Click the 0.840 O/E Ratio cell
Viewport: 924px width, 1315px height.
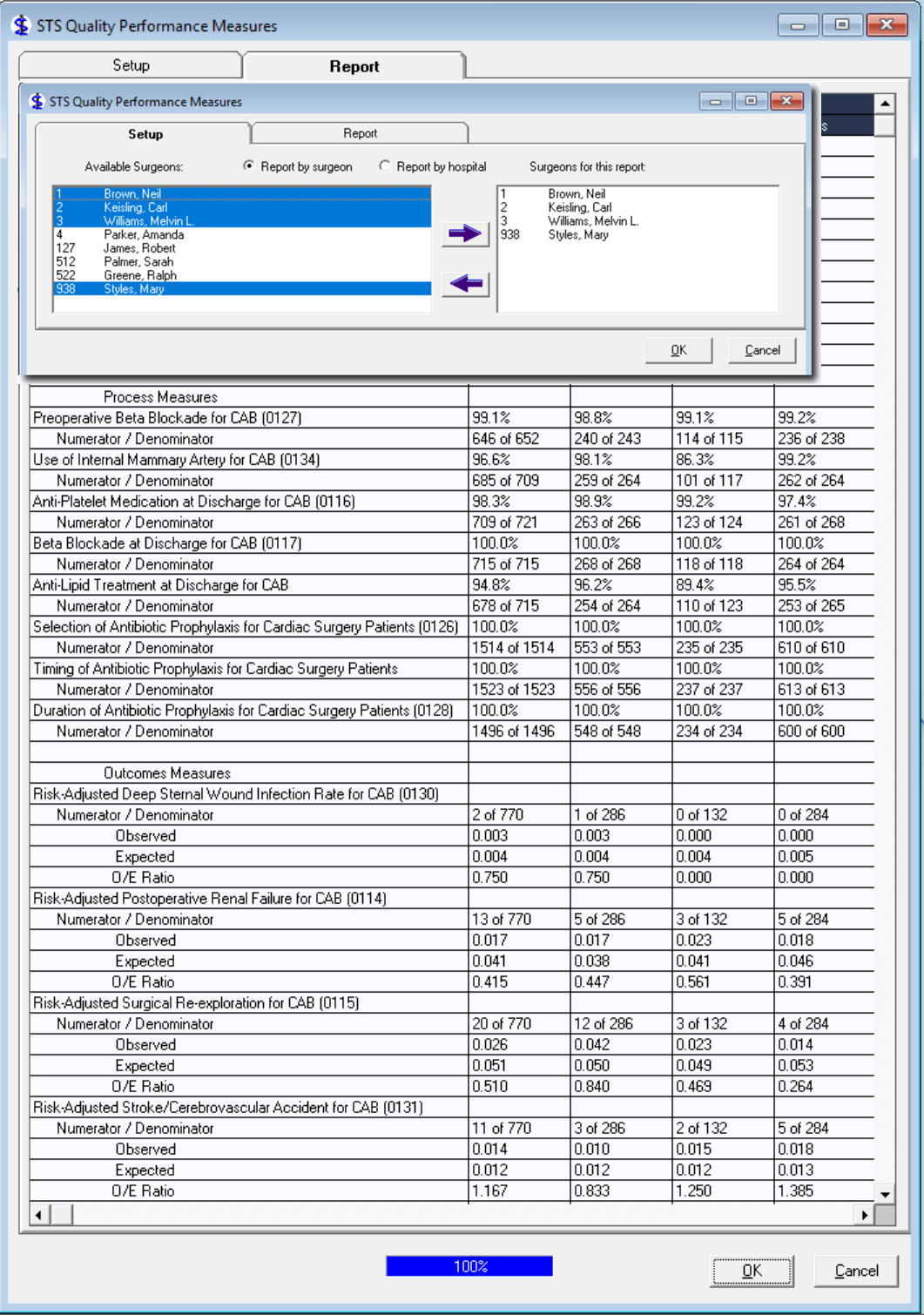(622, 1087)
